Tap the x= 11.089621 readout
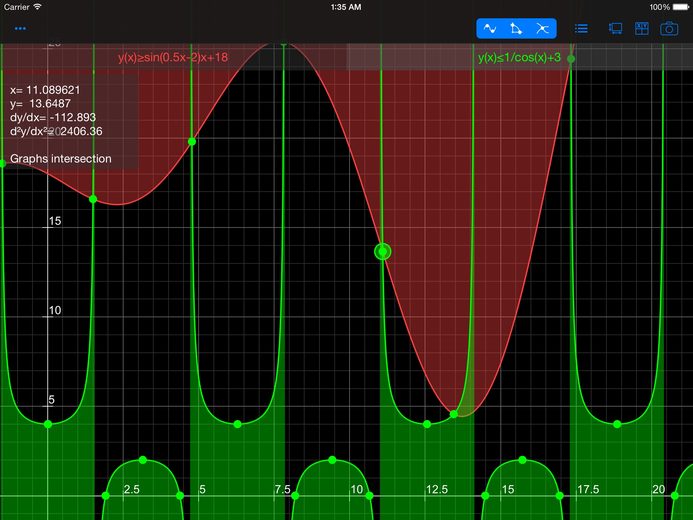 coord(45,90)
